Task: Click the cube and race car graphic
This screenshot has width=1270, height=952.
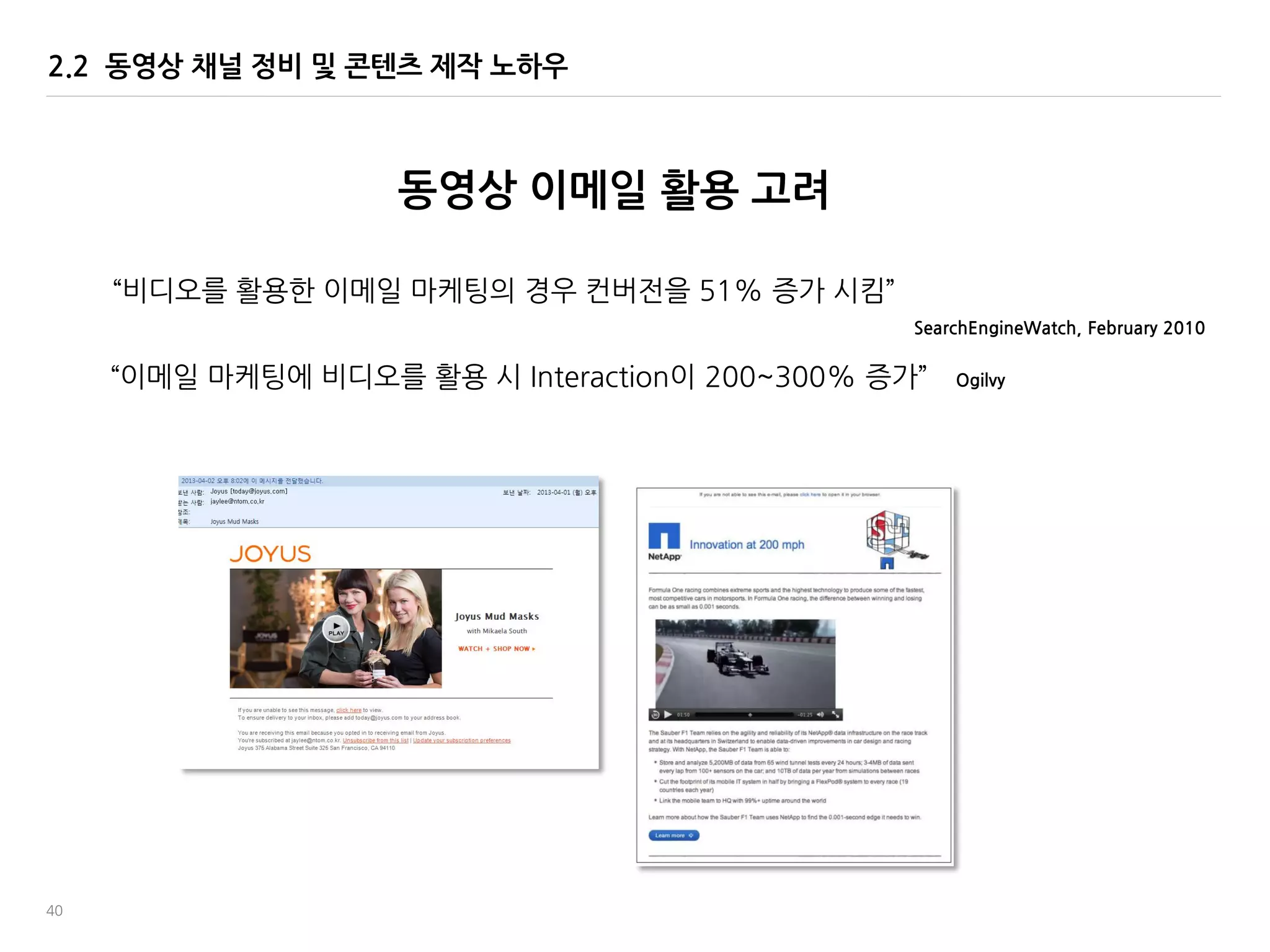Action: point(897,535)
